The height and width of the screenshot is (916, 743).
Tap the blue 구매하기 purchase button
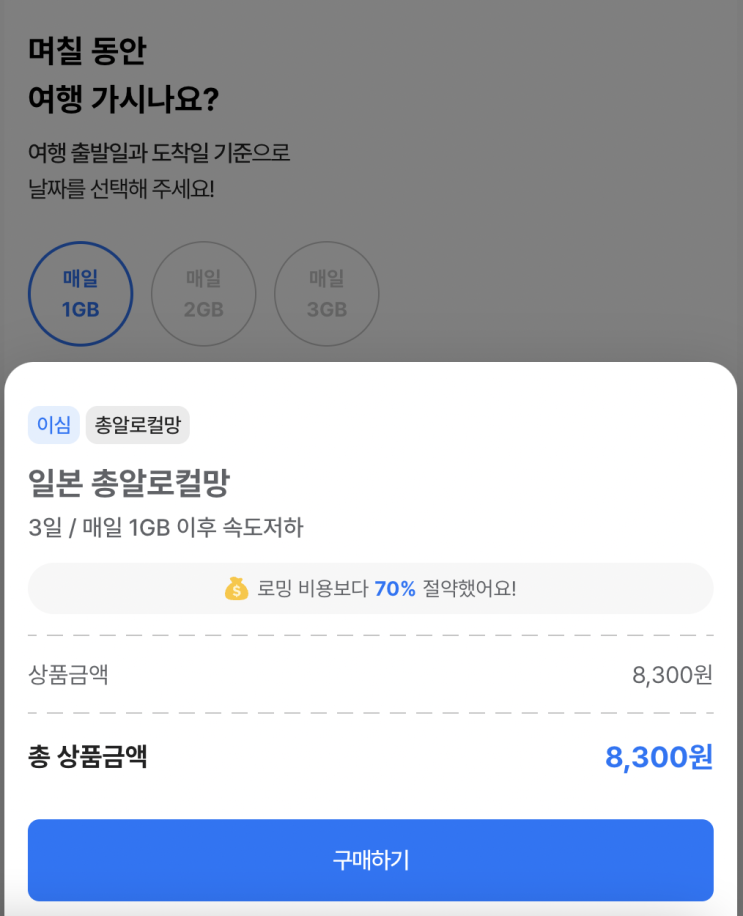371,860
